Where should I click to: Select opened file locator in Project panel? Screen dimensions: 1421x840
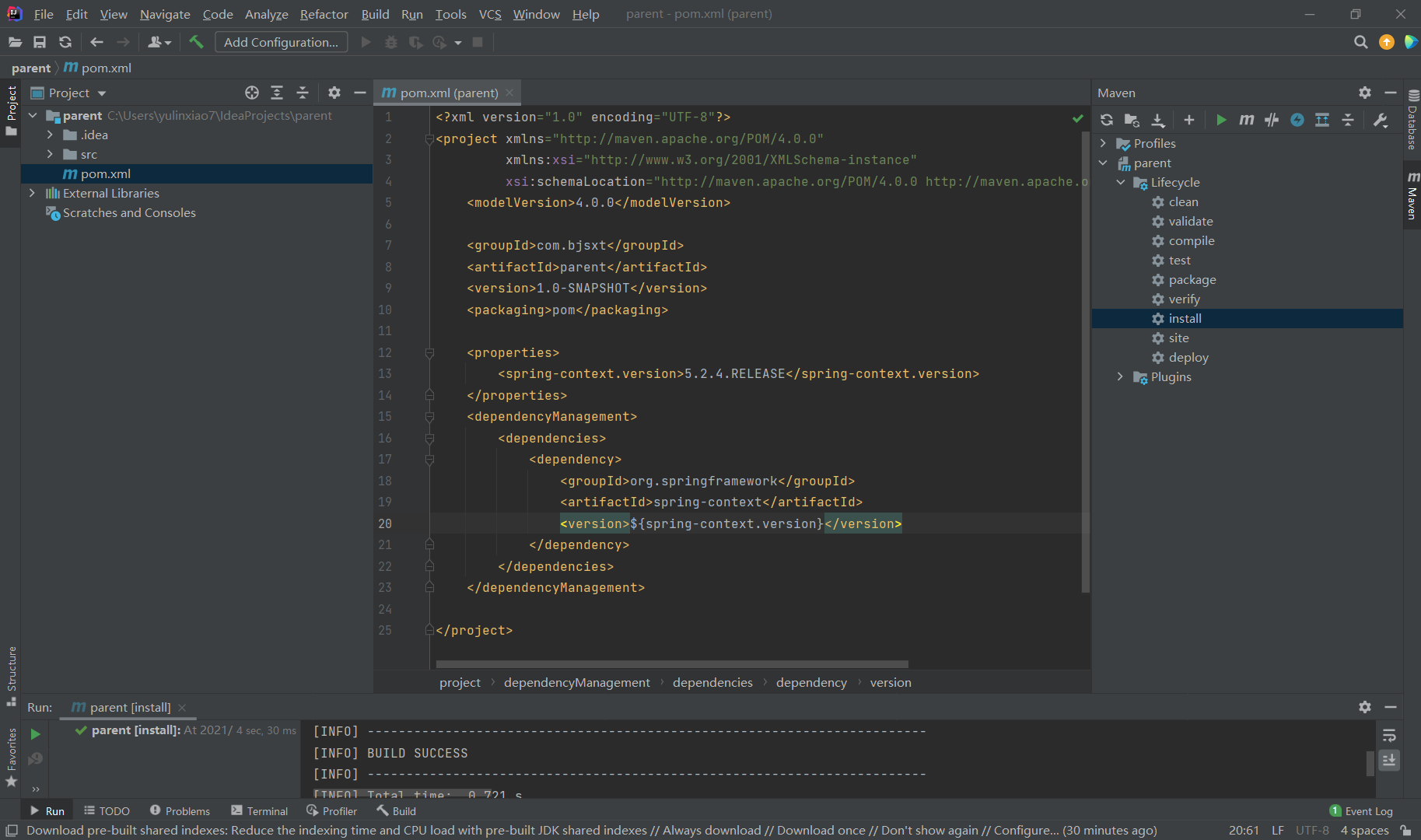coord(252,93)
